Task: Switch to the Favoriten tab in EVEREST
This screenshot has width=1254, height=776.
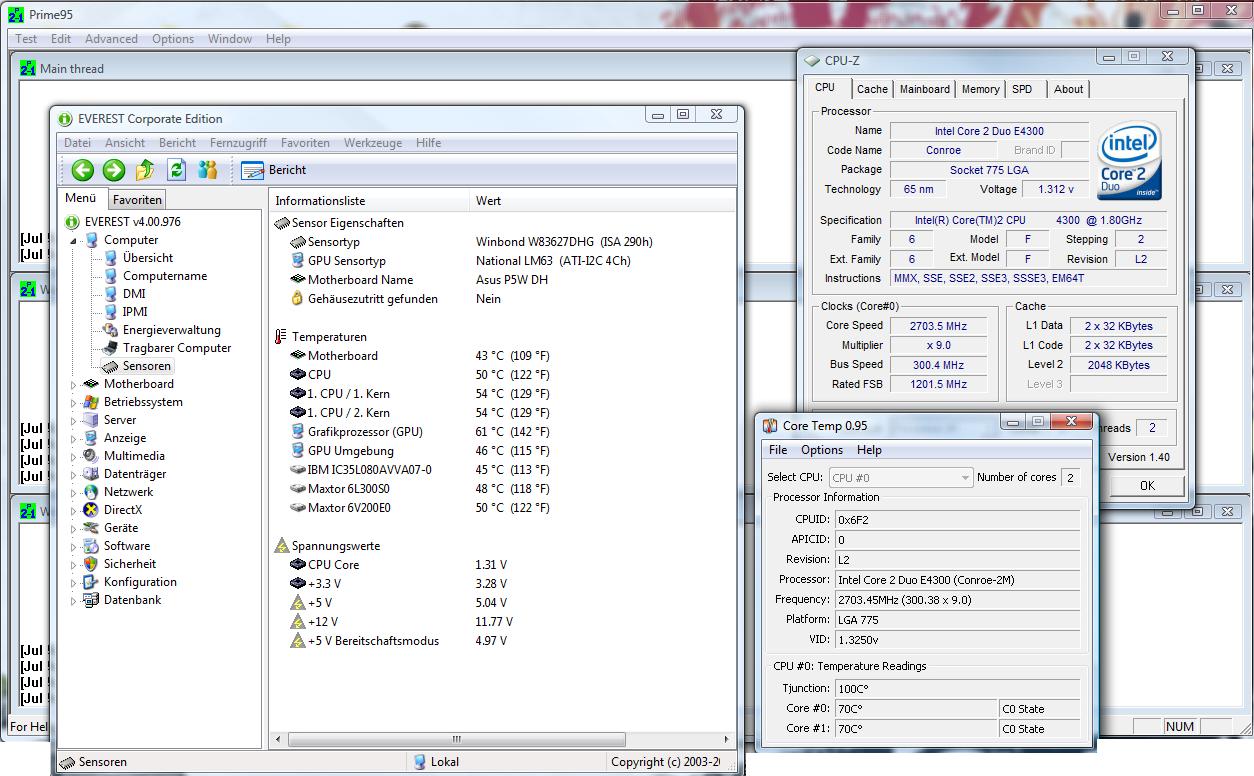Action: 137,200
